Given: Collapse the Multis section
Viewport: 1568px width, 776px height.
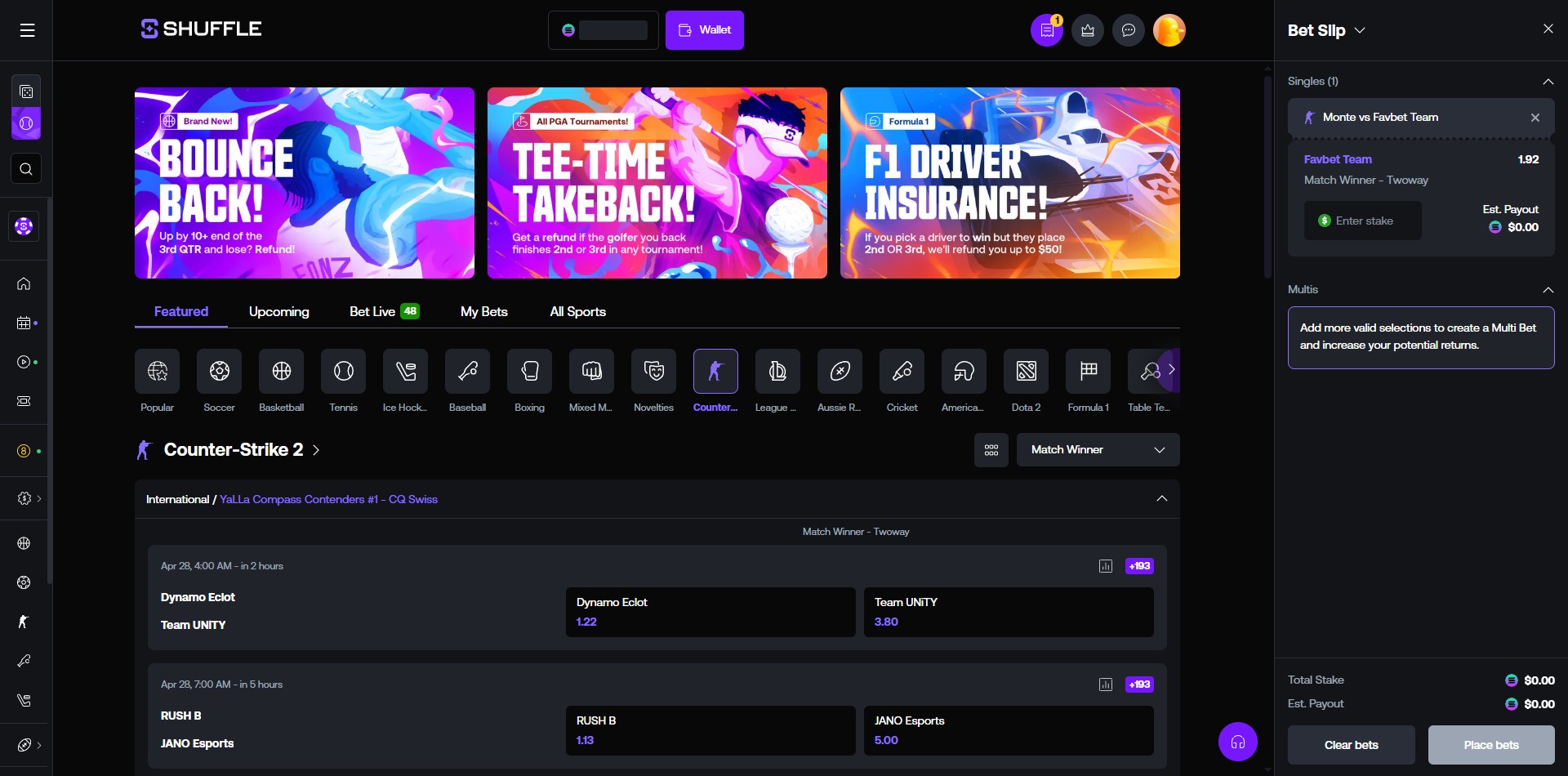Looking at the screenshot, I should pos(1548,290).
